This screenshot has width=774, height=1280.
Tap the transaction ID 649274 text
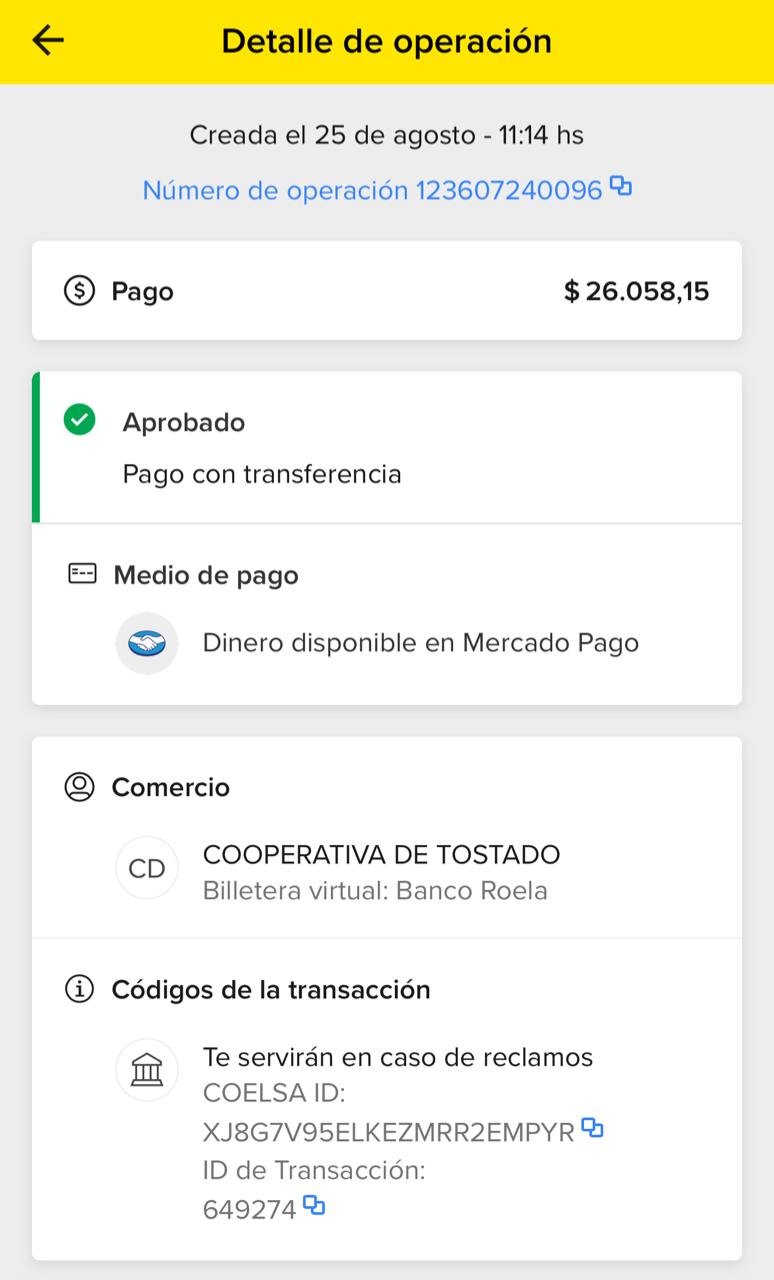point(249,1210)
